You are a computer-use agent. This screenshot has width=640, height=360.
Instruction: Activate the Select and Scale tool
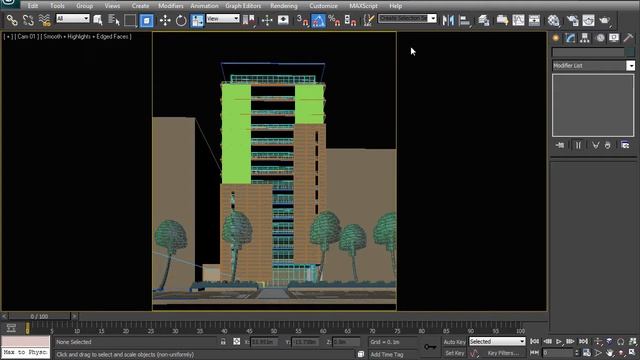(197, 20)
